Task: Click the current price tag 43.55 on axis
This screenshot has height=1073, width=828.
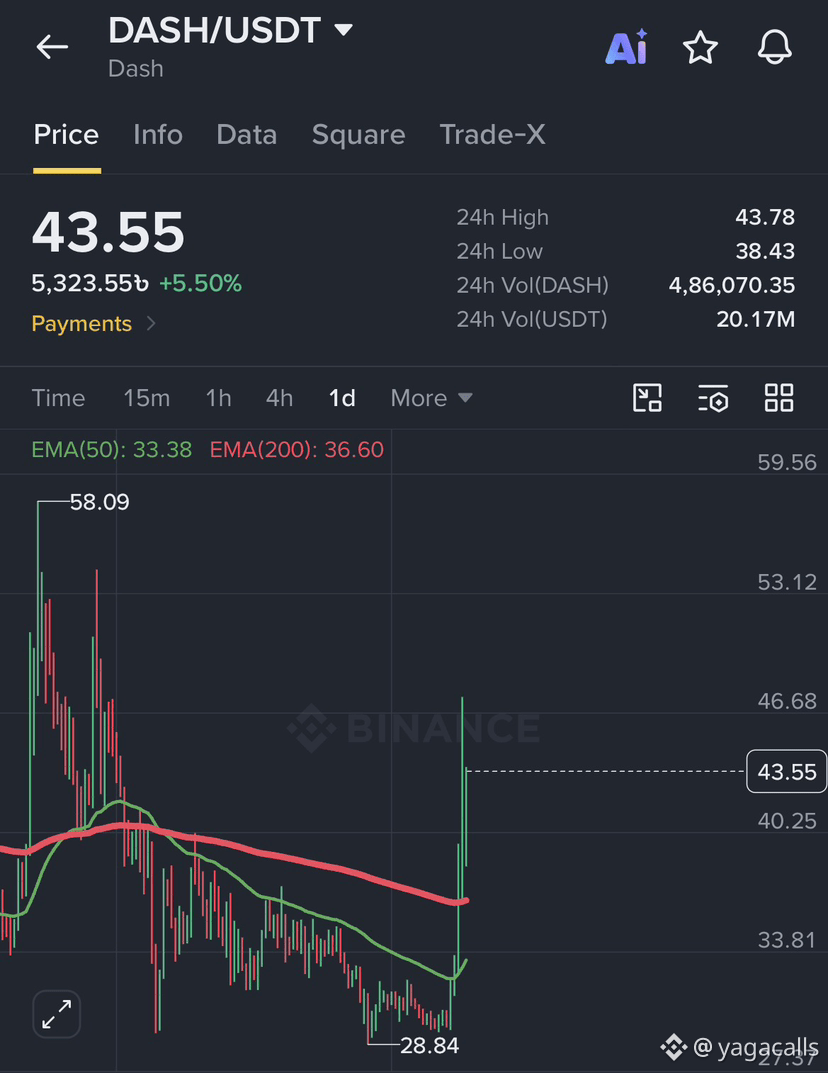Action: [786, 771]
